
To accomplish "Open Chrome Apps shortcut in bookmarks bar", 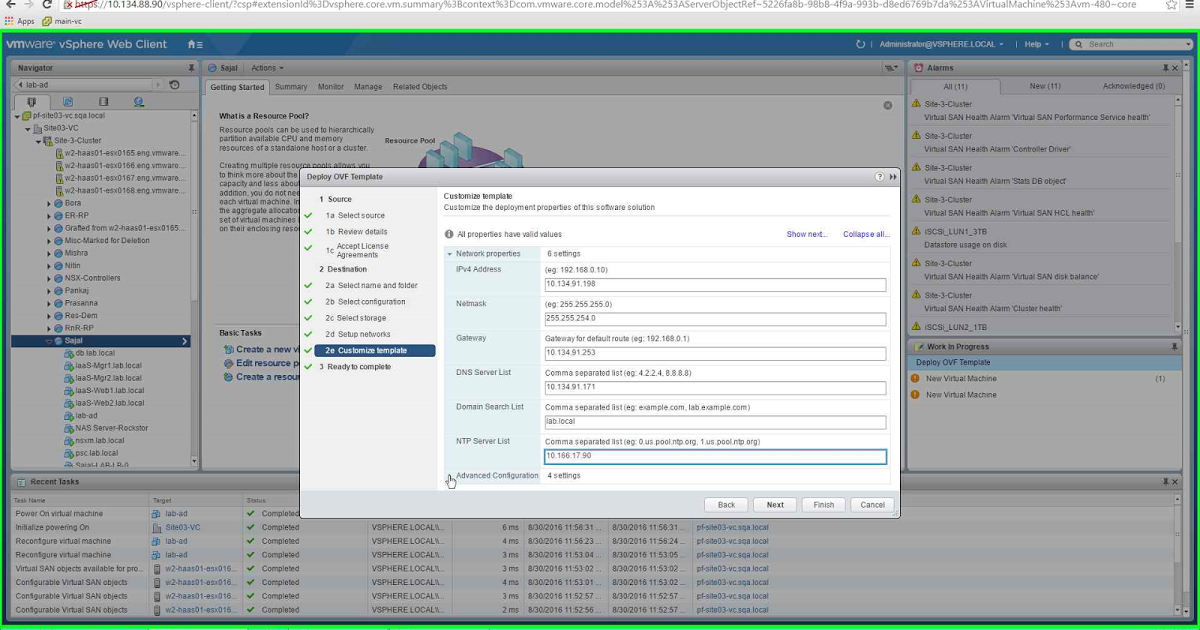I will [20, 20].
